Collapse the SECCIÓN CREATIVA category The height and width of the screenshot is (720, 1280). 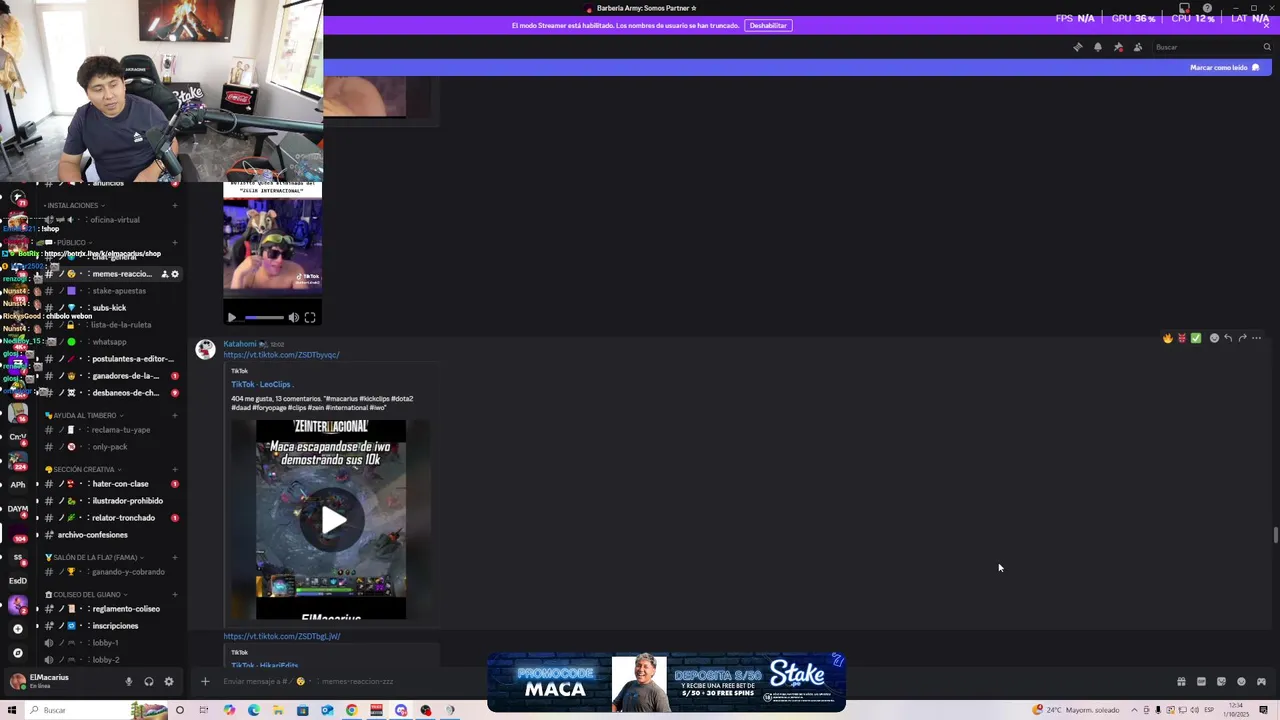85,469
